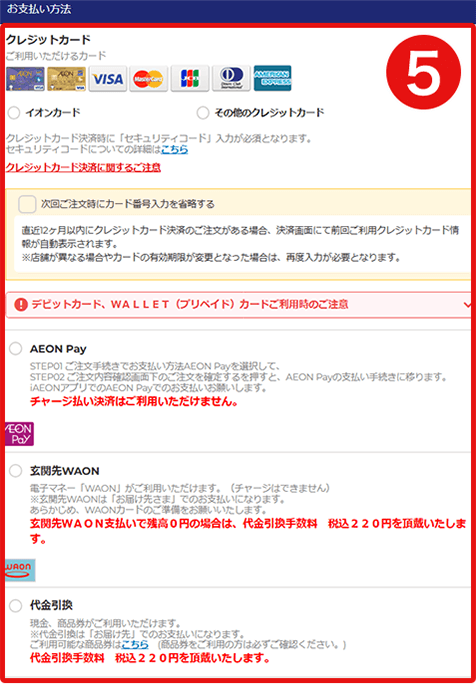Click the blue AEON card image
The height and width of the screenshot is (695, 476).
pos(25,79)
